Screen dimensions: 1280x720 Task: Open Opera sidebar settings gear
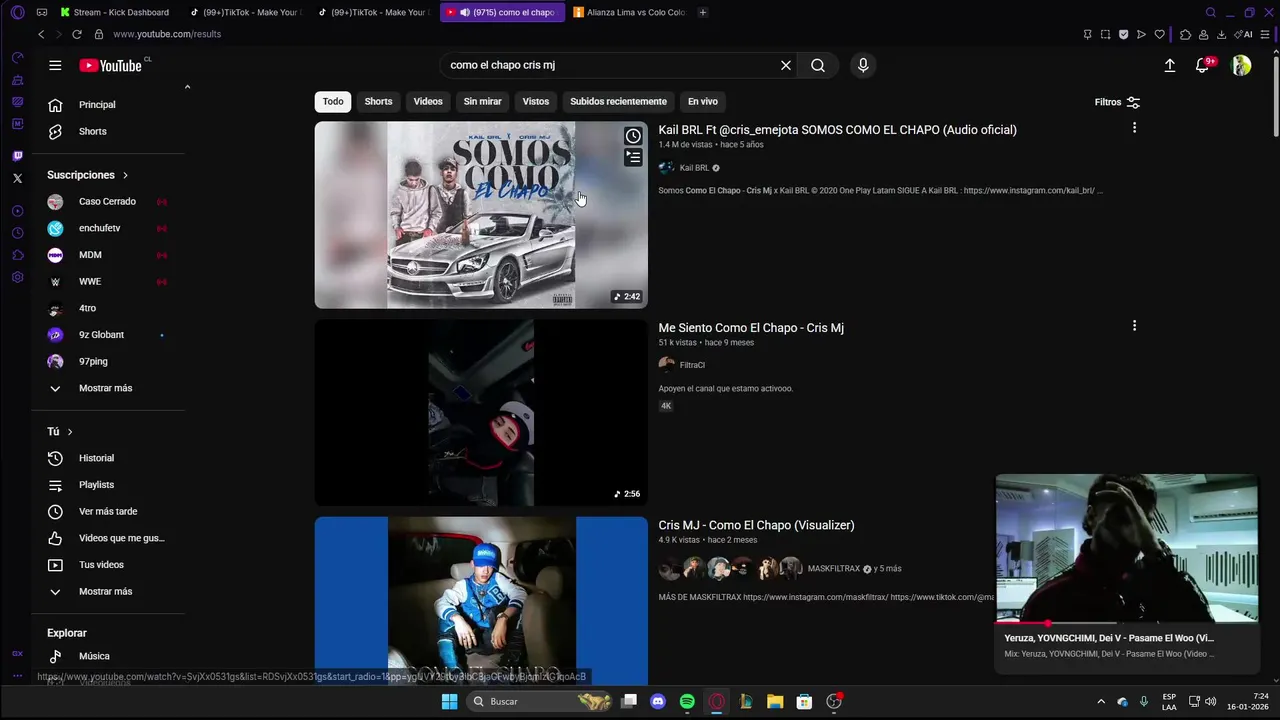17,277
